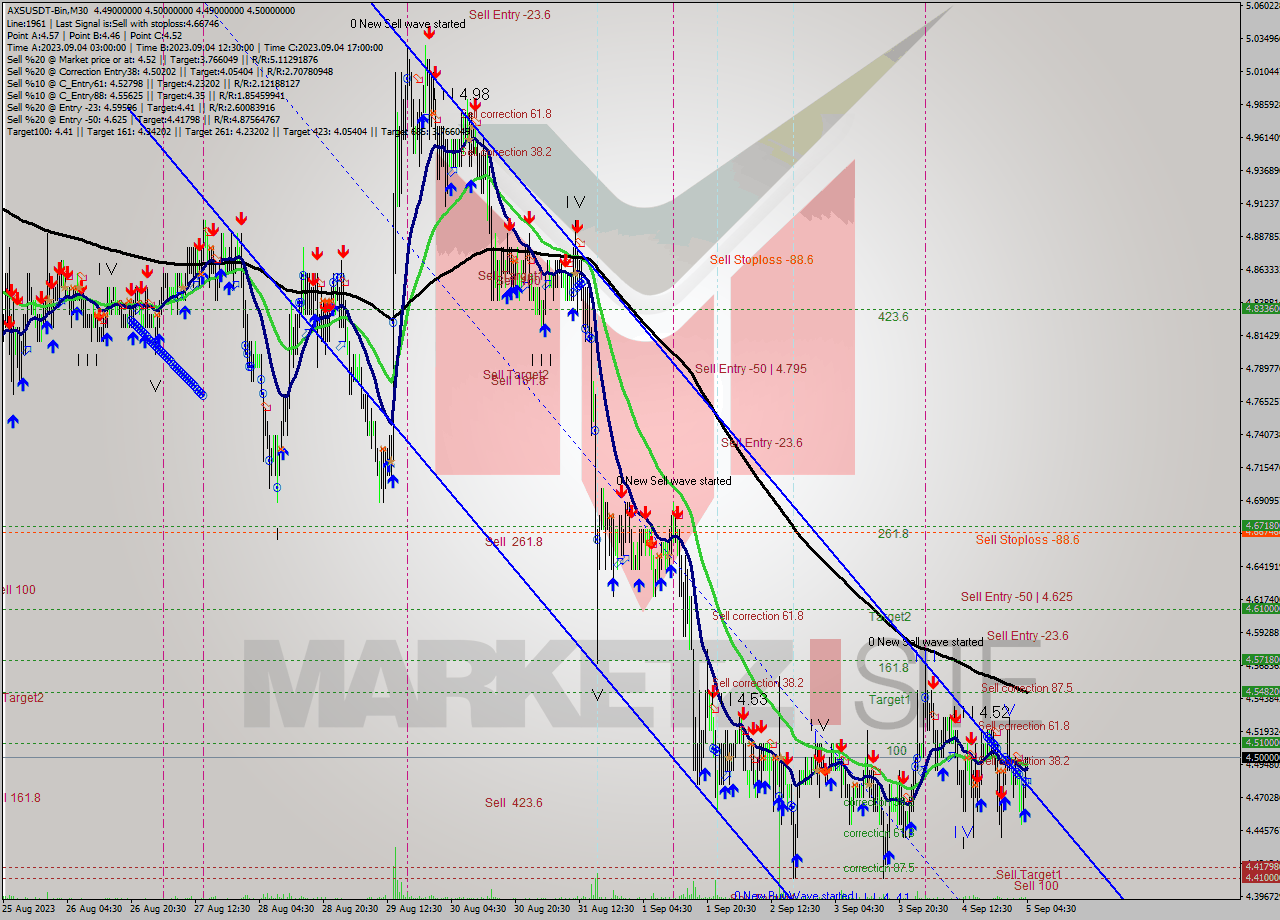The width and height of the screenshot is (1280, 920).
Task: Click 'Sell %20 @ Entry -50: 4.625' info line
Action: [142, 119]
